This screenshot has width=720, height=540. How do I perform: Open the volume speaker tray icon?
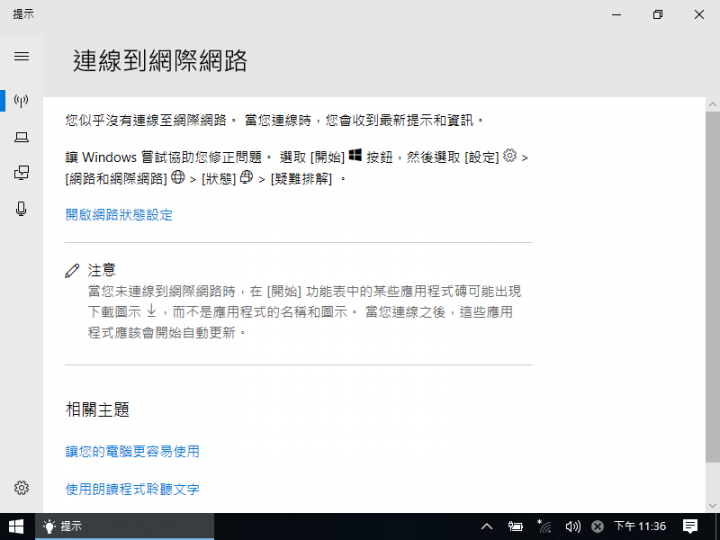pos(573,526)
